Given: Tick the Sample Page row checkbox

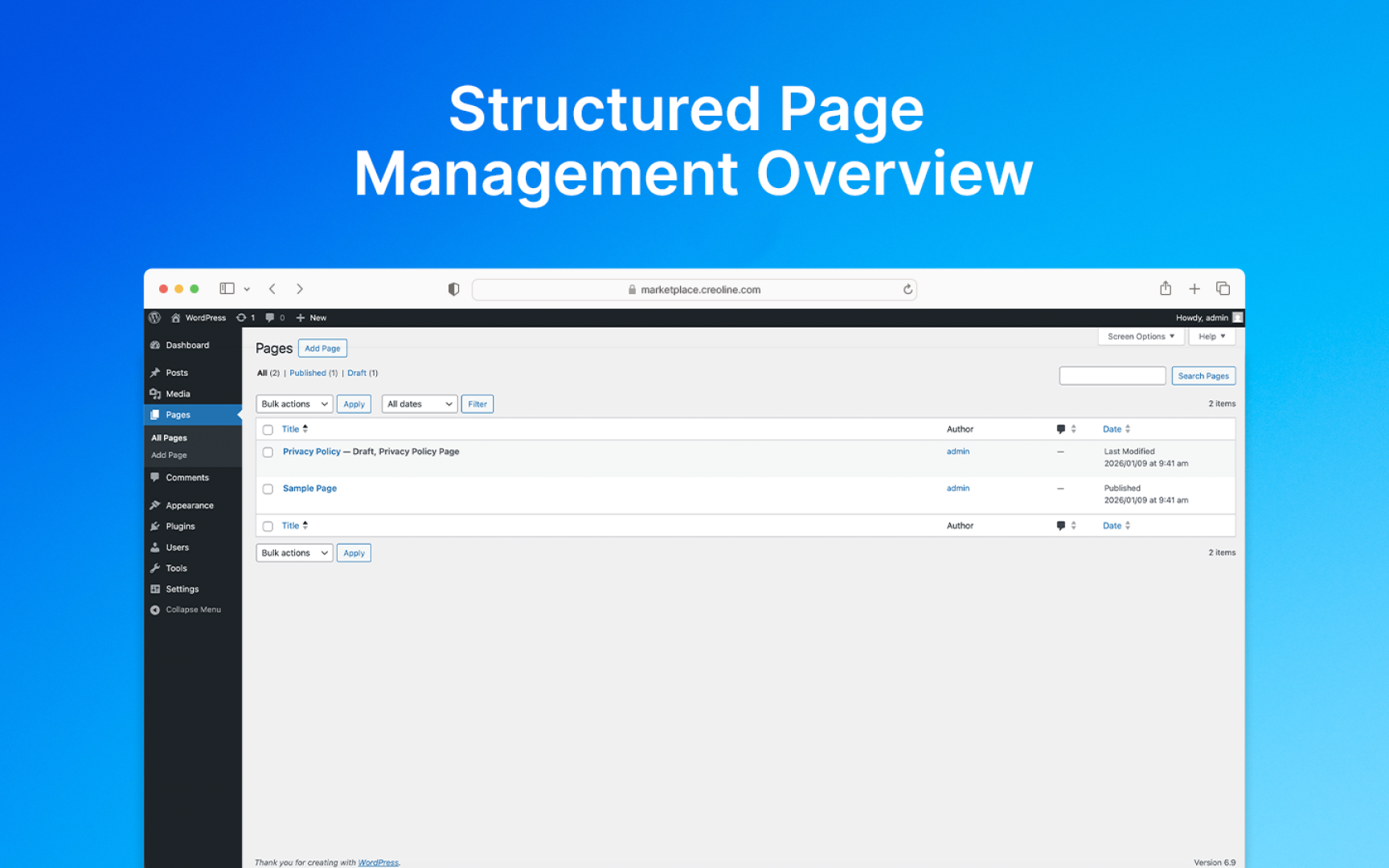Looking at the screenshot, I should pos(268,489).
